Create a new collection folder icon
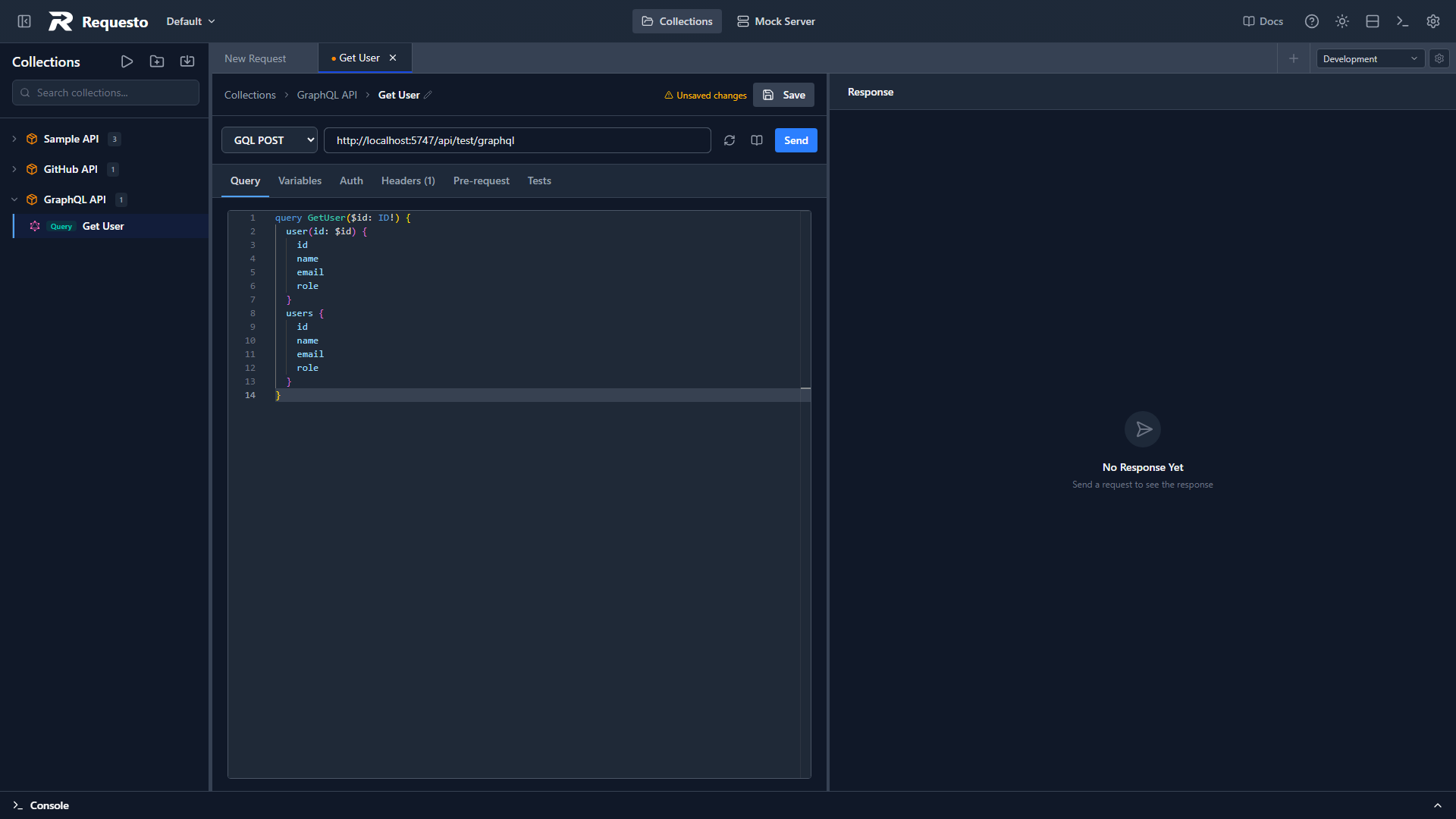 pos(157,61)
